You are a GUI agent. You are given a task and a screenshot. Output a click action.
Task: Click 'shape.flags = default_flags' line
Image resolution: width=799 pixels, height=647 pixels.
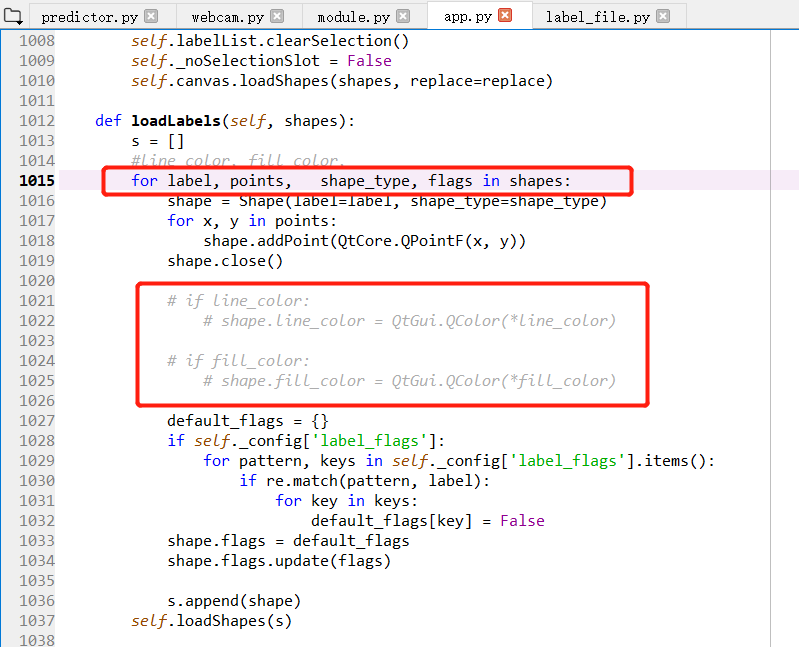tap(288, 541)
